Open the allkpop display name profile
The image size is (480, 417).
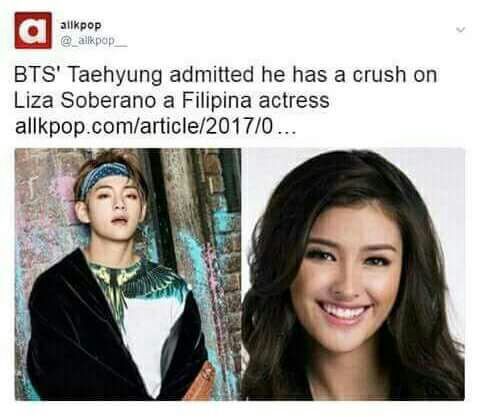(x=80, y=25)
